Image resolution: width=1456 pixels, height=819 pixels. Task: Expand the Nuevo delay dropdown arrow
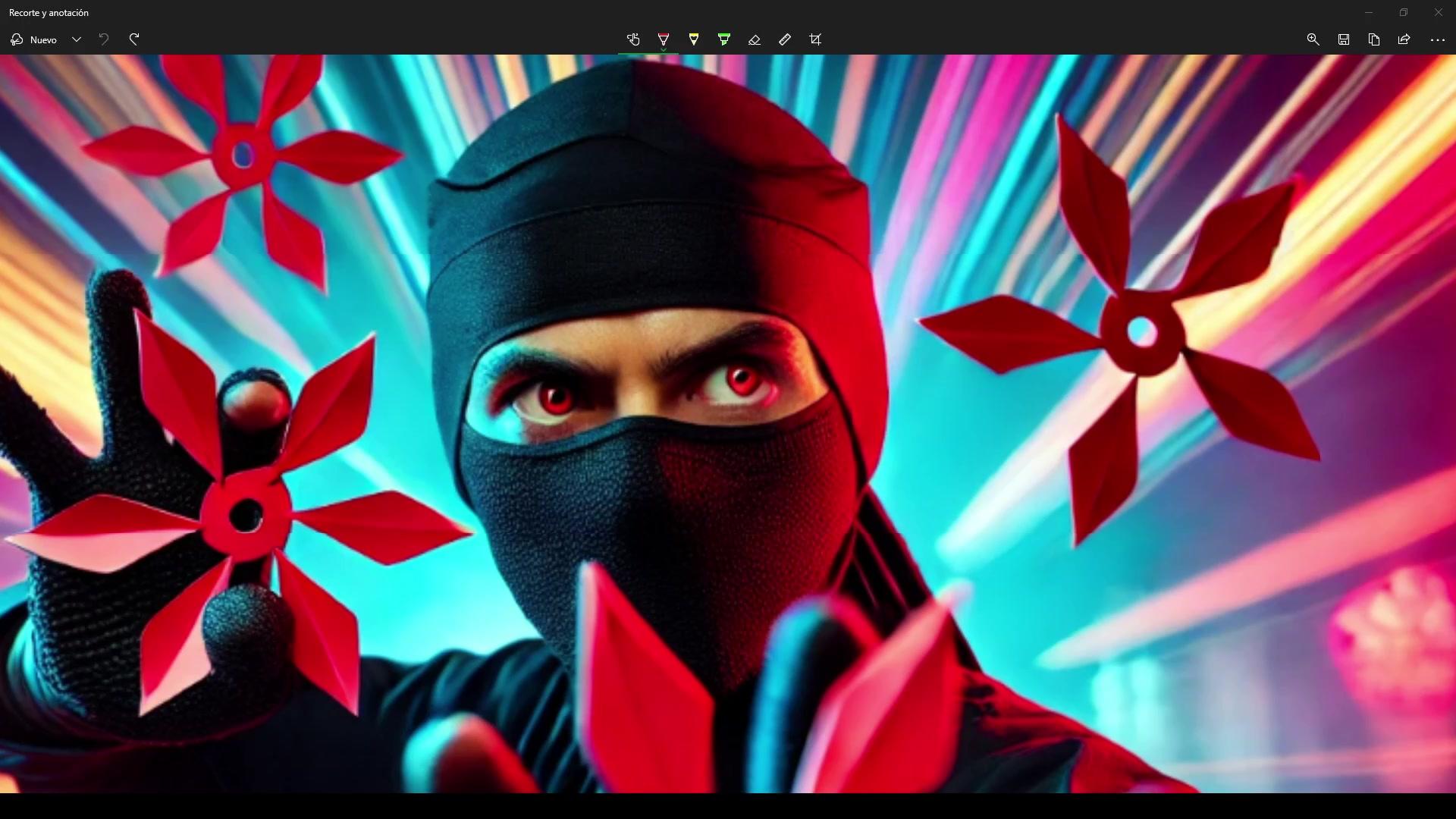77,39
